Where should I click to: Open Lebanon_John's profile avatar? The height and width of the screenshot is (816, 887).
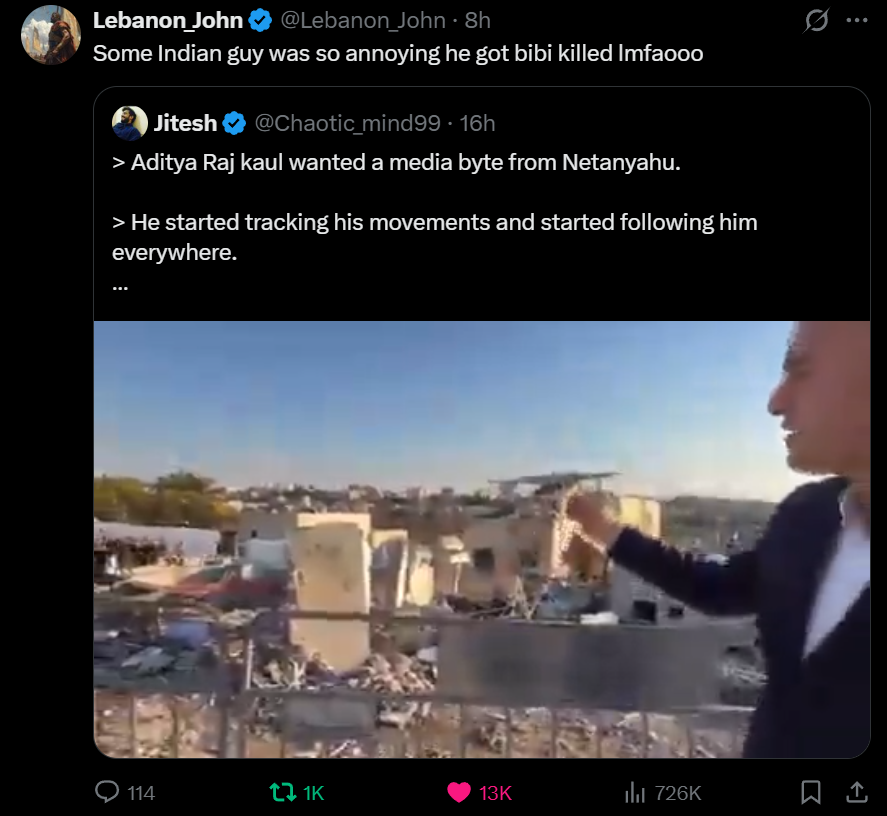coord(51,35)
